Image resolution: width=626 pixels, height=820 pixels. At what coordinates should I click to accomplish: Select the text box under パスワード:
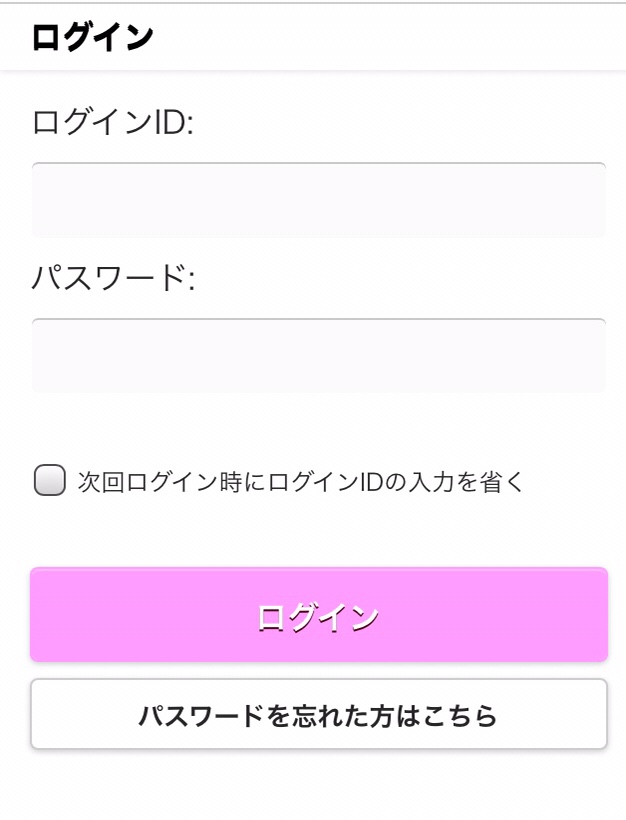click(318, 356)
